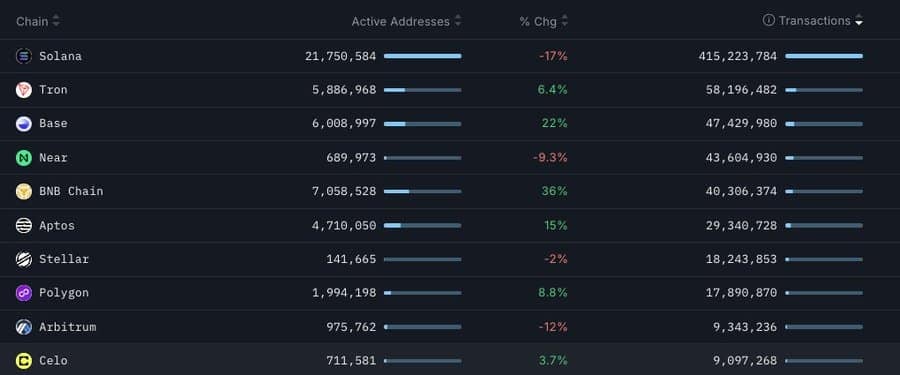Sort table by Chain column arrows
The width and height of the screenshot is (900, 375).
[56, 21]
